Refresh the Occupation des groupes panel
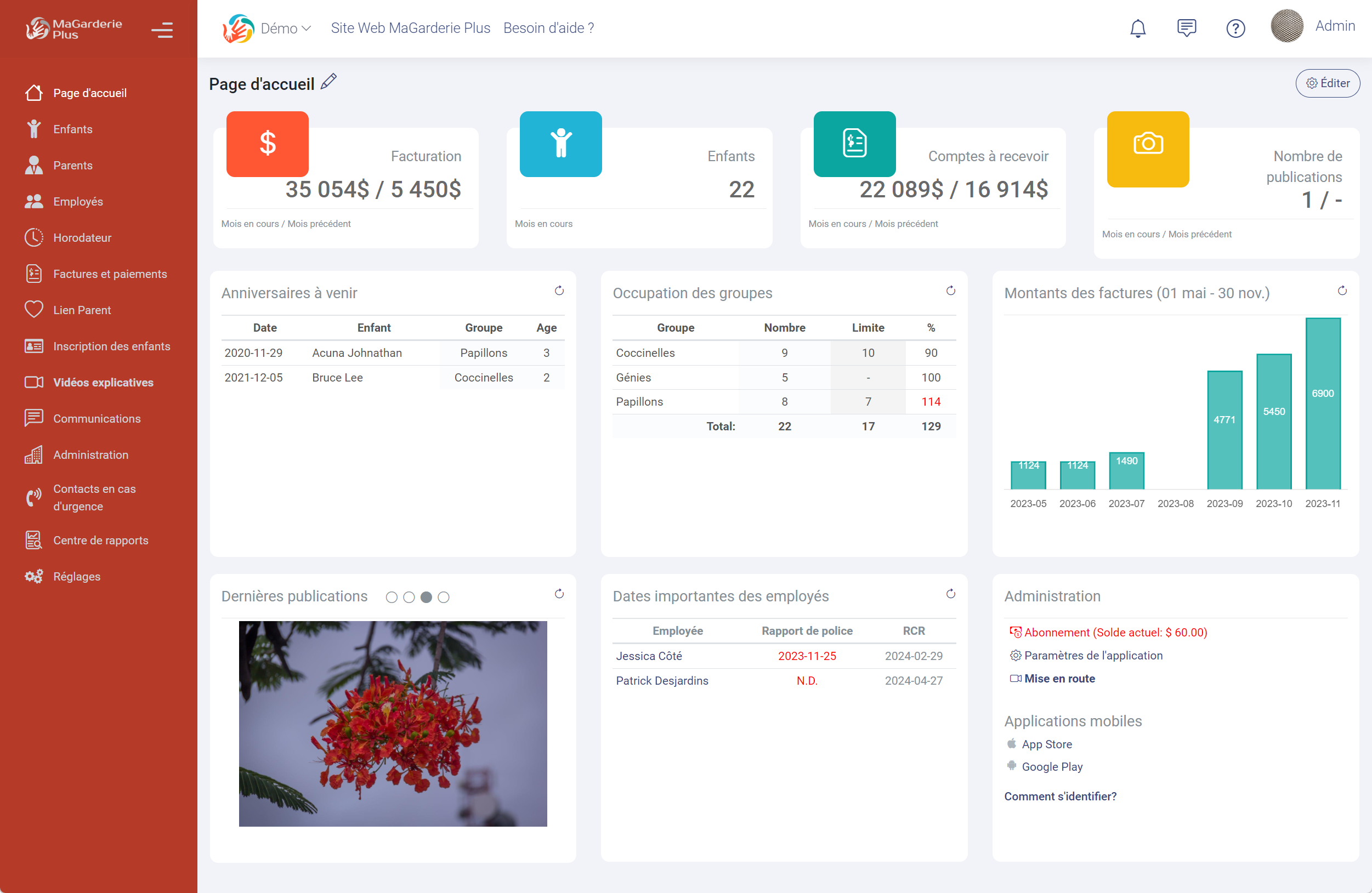The height and width of the screenshot is (893, 1372). coord(951,291)
